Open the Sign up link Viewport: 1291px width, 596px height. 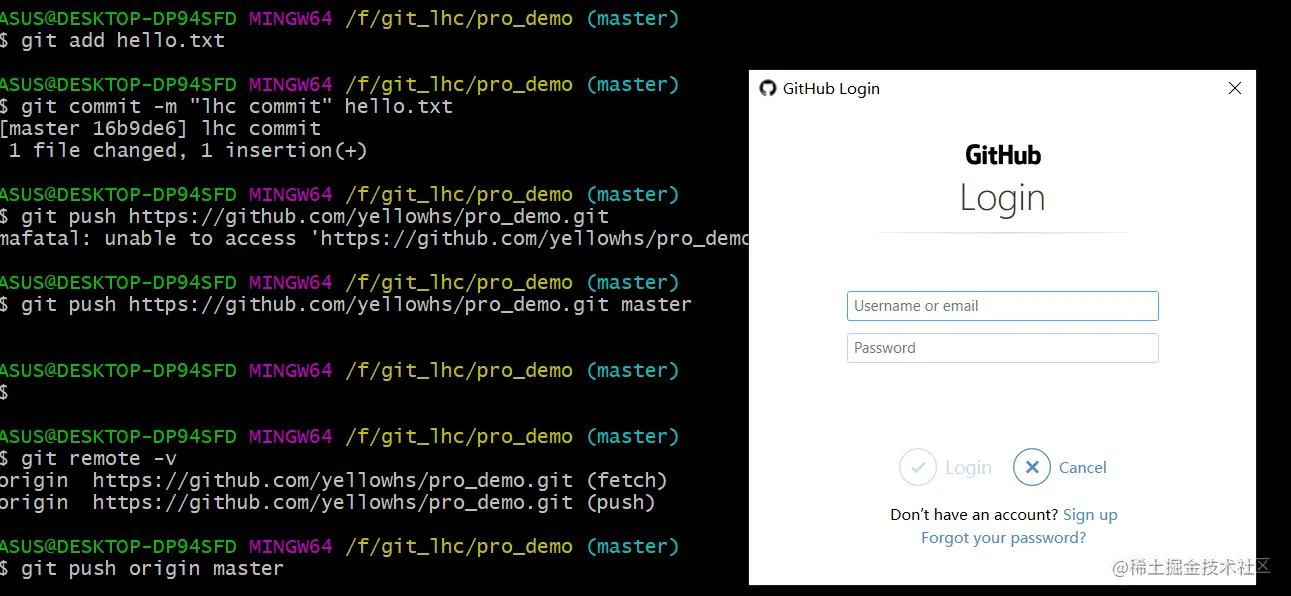click(x=1090, y=515)
